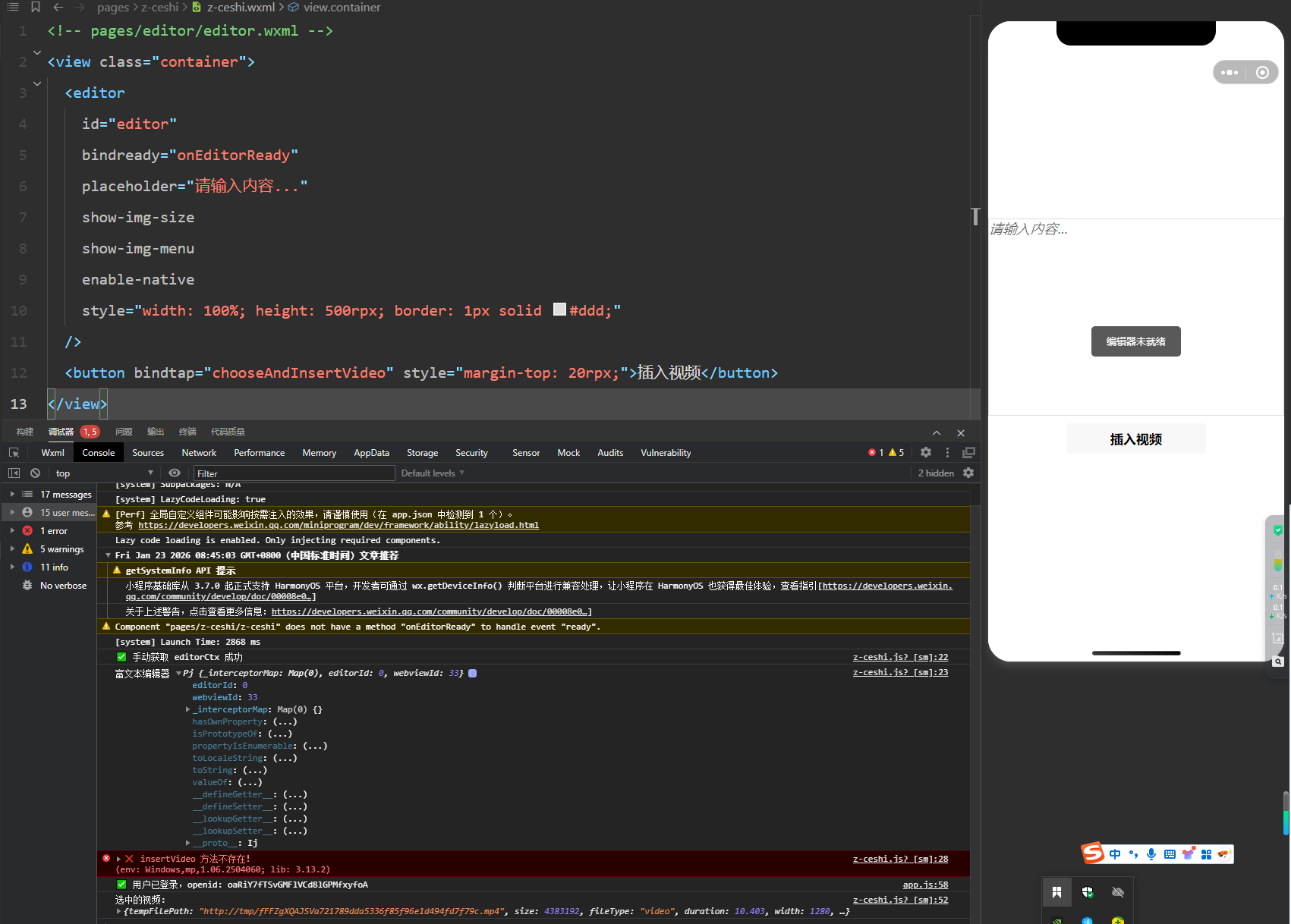Click the yellow warning count badge
The height and width of the screenshot is (924, 1291).
pyautogui.click(x=896, y=452)
